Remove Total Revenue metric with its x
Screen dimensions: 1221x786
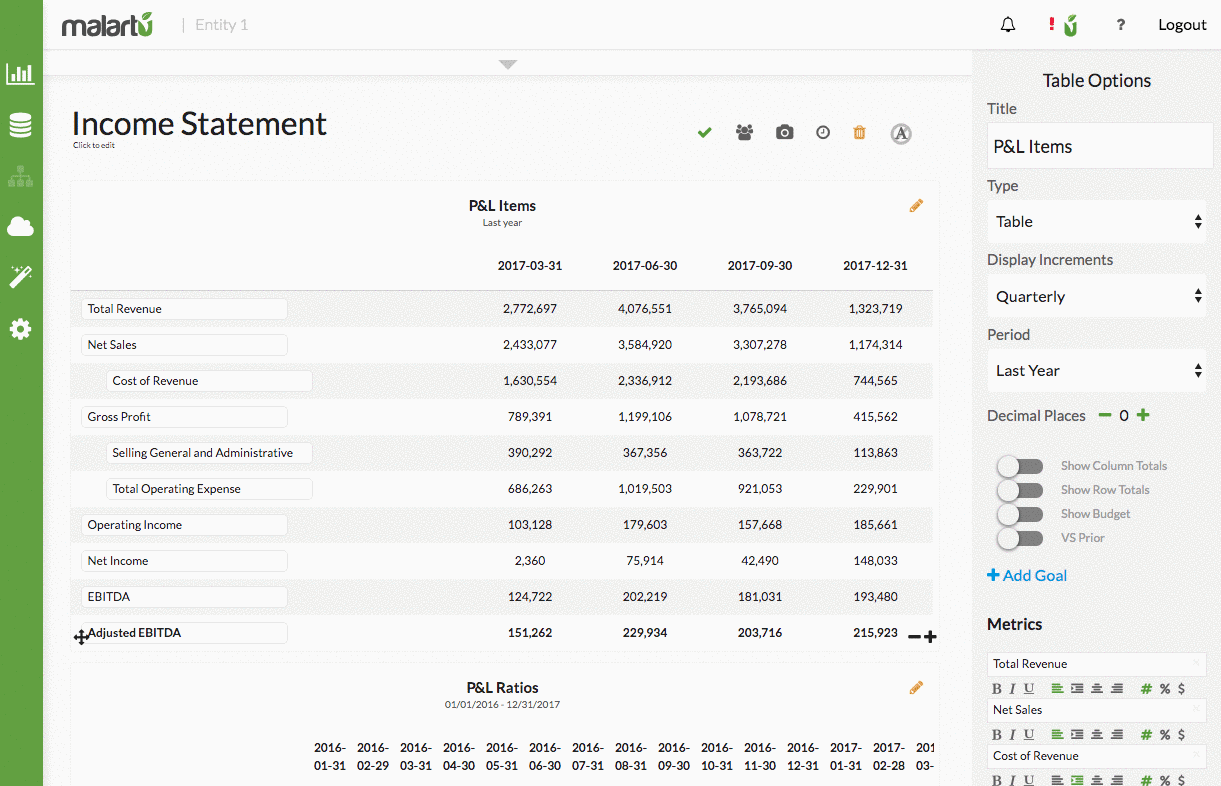click(1196, 663)
